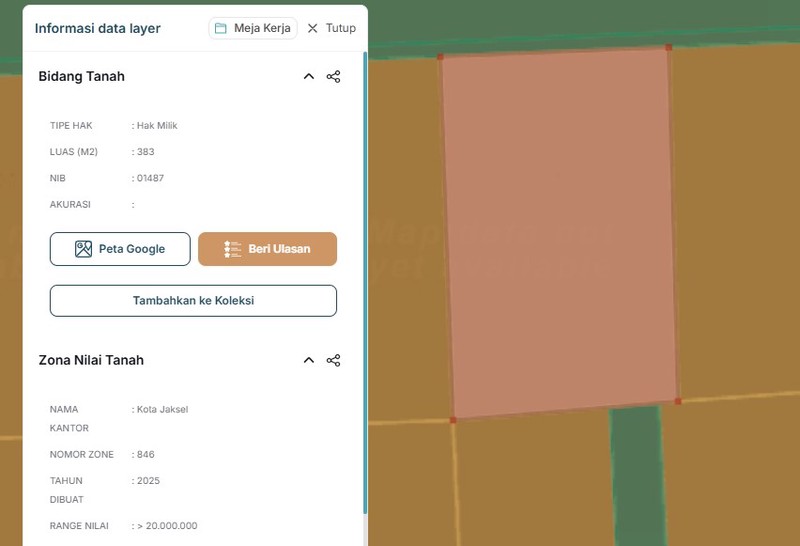This screenshot has height=546, width=800.
Task: Click Tambahkan ke Koleksi button
Action: pyautogui.click(x=193, y=300)
